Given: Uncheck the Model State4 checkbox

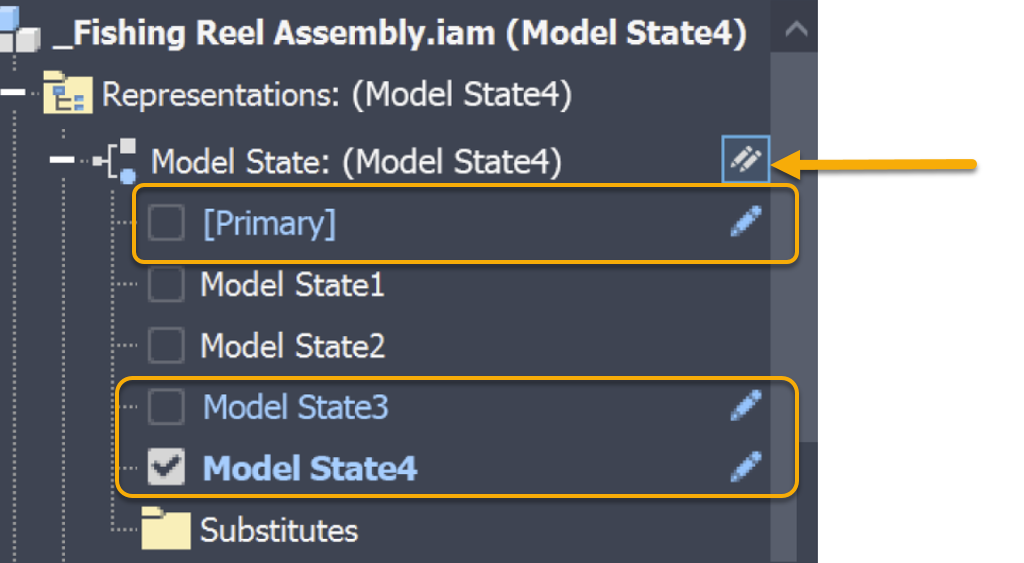Looking at the screenshot, I should click(x=166, y=468).
